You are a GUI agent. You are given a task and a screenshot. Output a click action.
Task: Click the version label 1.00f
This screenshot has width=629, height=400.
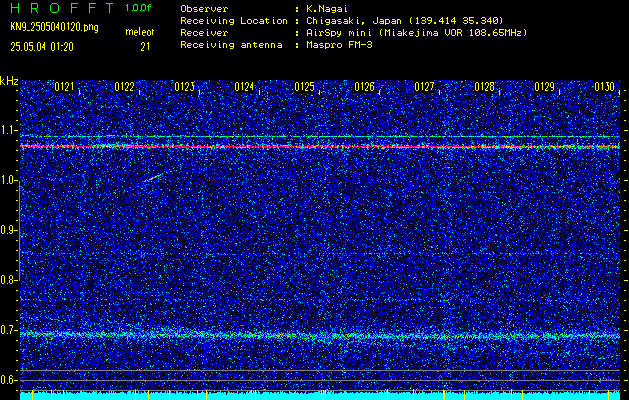point(138,8)
